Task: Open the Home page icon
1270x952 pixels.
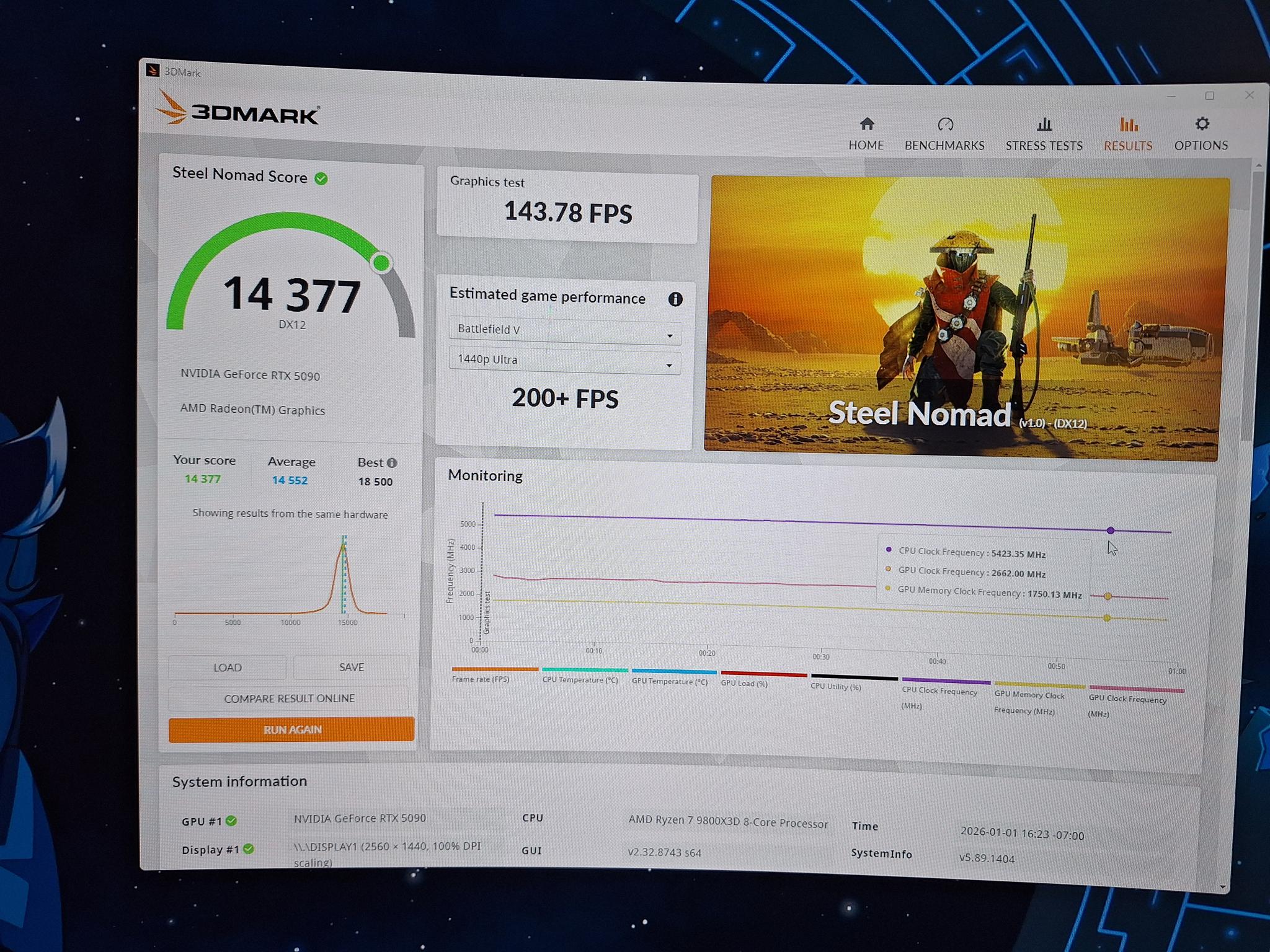Action: coord(867,124)
